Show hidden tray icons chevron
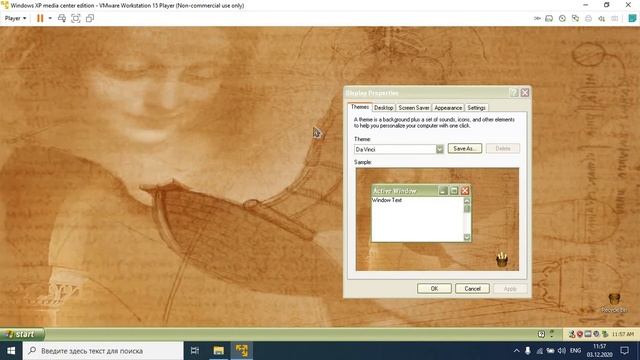The height and width of the screenshot is (360, 640). 516,351
